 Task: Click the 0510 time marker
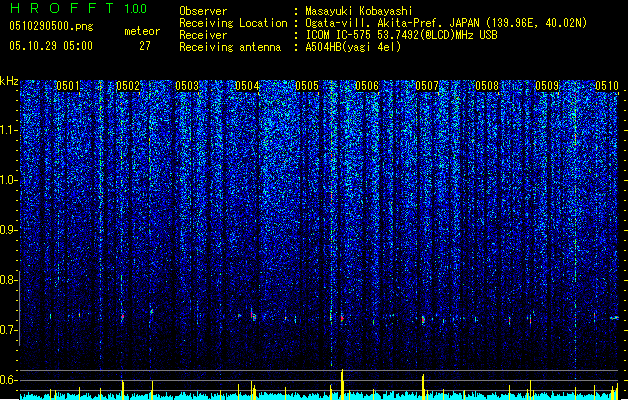click(607, 86)
